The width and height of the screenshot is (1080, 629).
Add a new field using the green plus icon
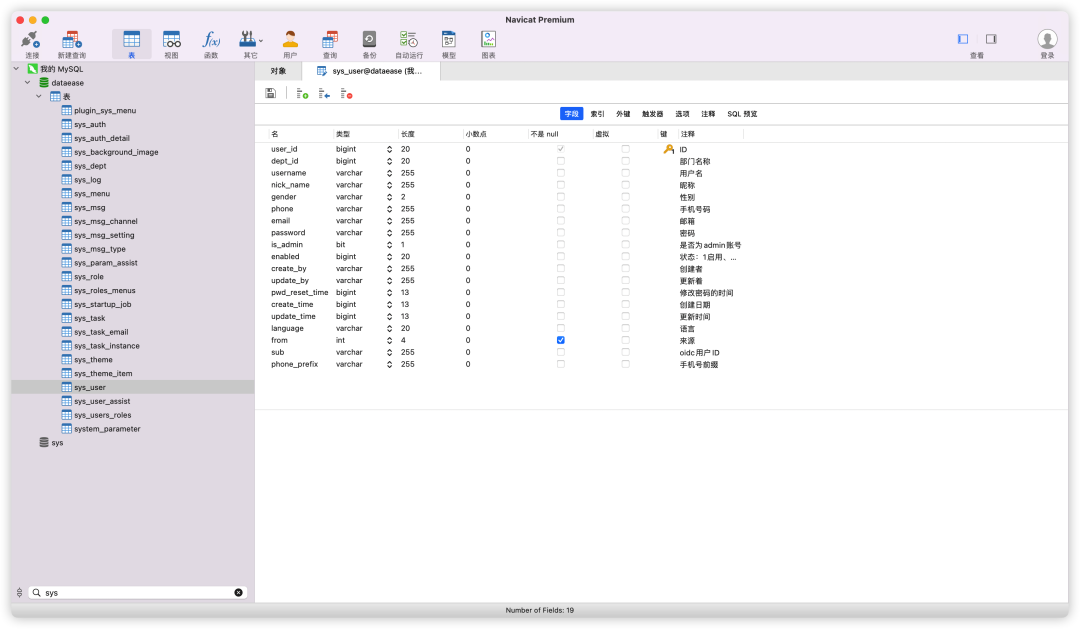[300, 92]
